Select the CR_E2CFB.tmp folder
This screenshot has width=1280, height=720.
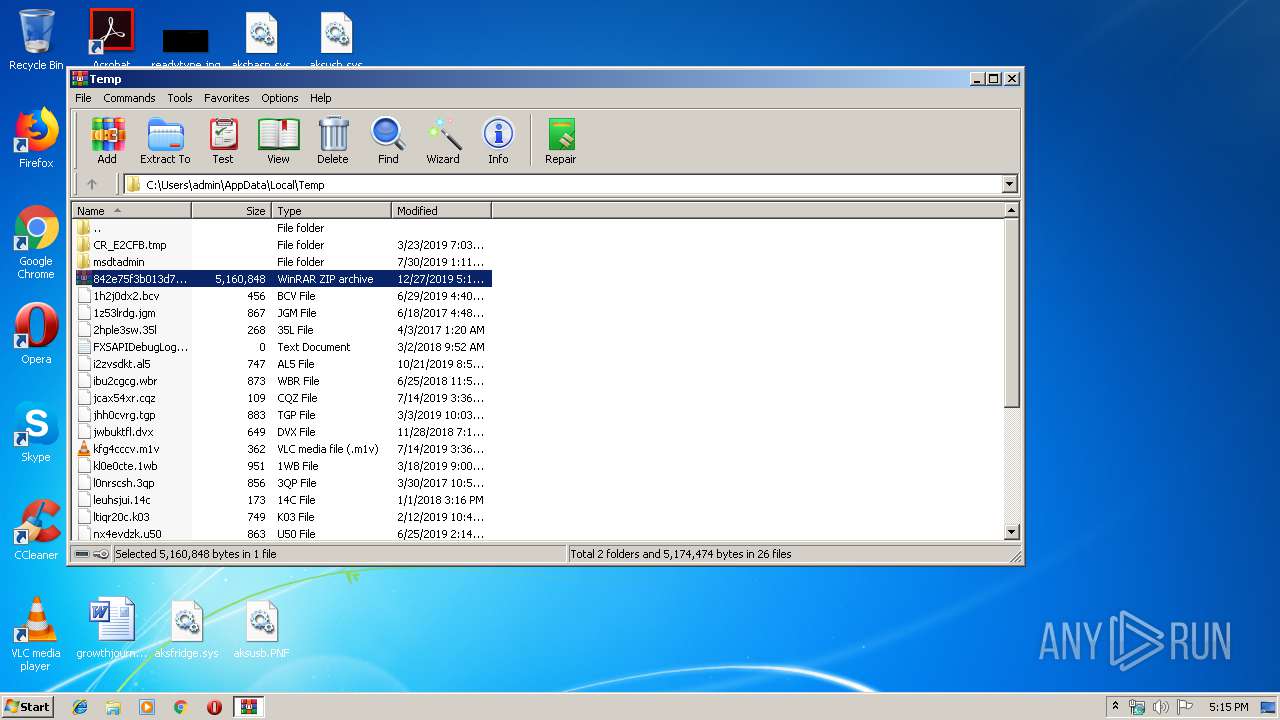(x=282, y=245)
